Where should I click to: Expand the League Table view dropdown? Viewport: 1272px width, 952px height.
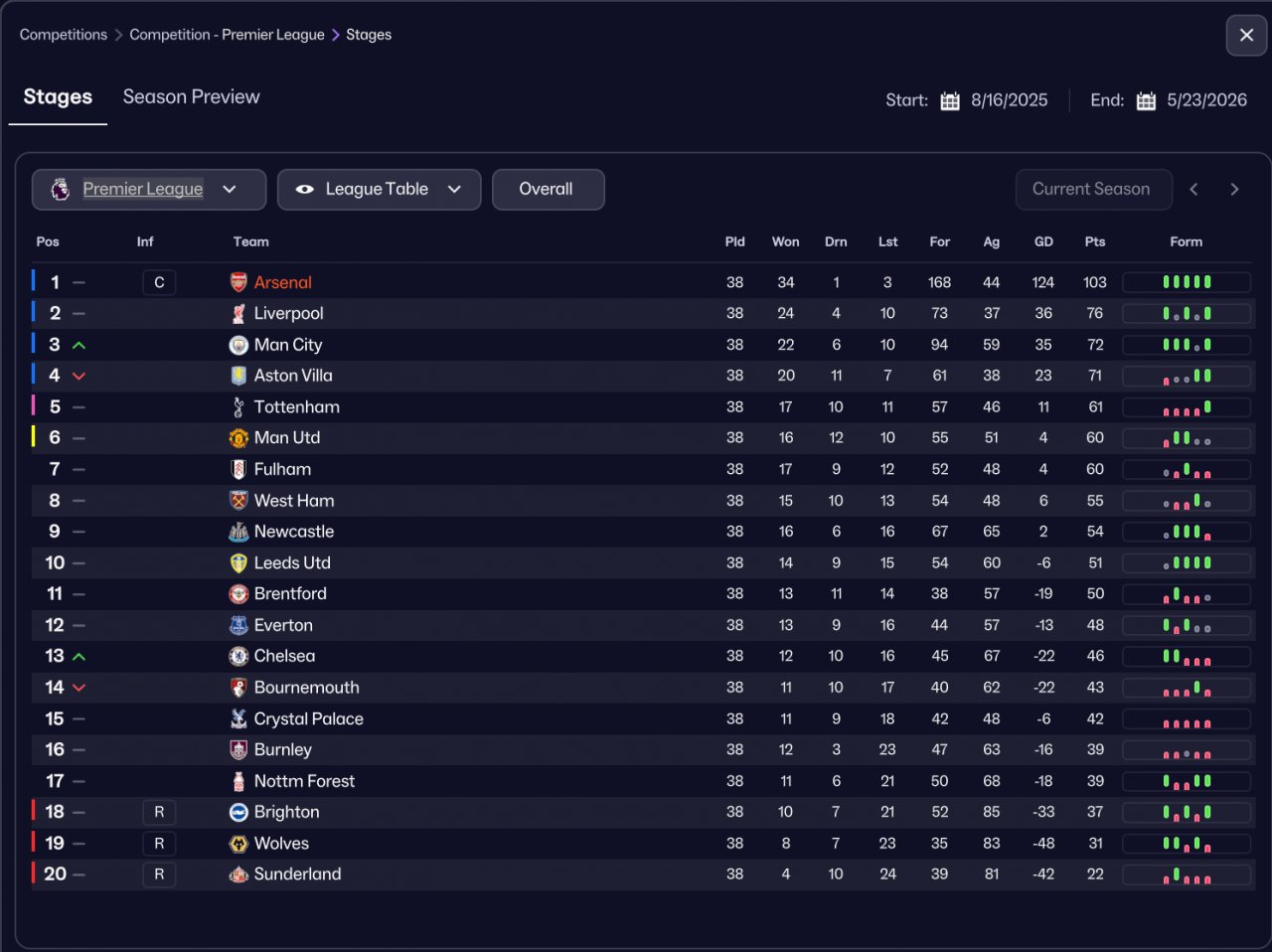379,190
